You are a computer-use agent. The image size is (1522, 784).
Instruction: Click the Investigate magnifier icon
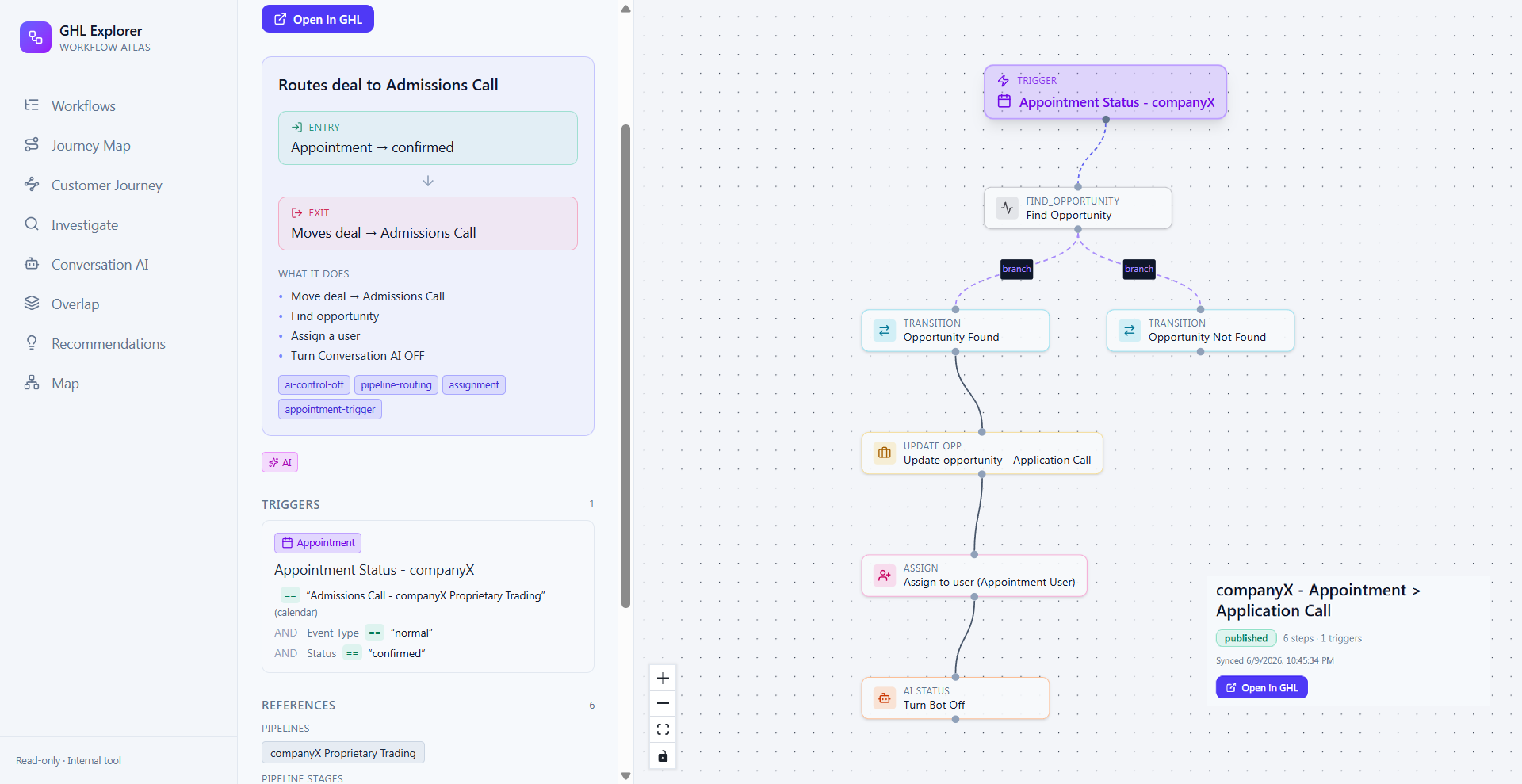[32, 224]
